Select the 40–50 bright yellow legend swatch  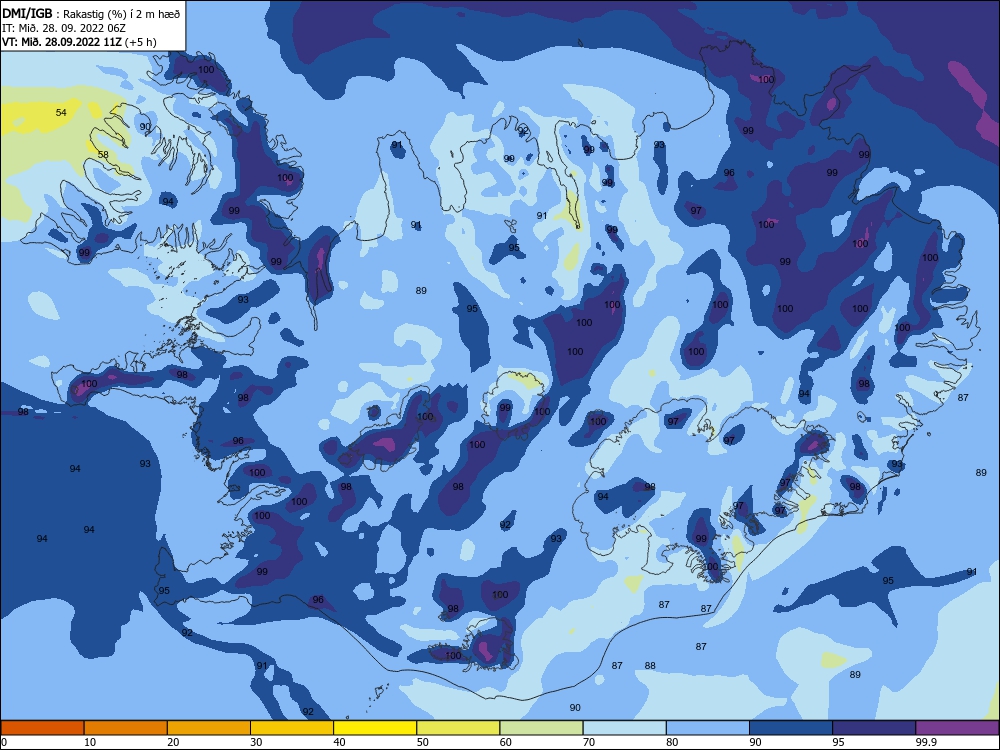coord(375,728)
